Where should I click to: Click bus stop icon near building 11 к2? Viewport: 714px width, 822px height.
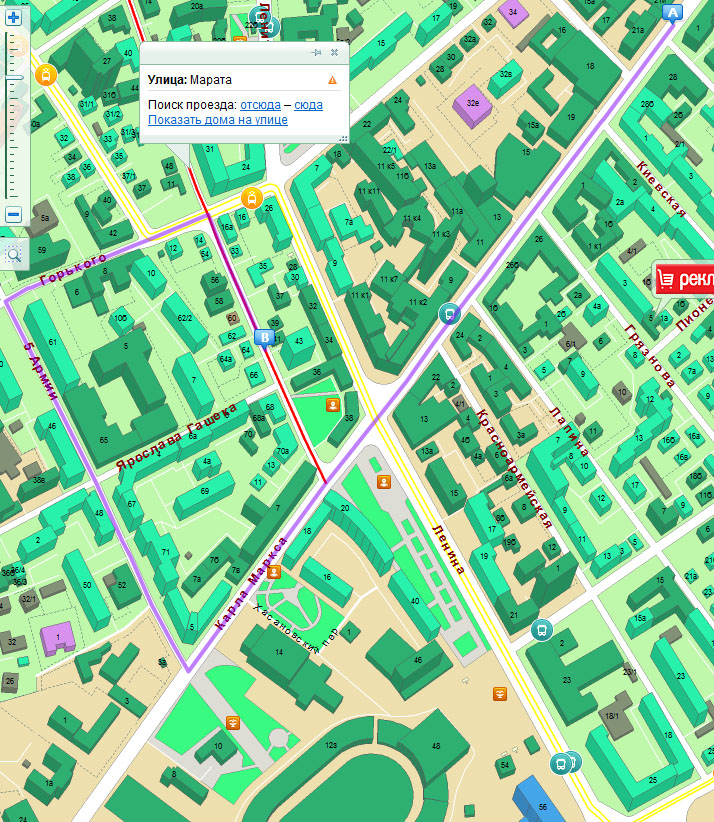(x=450, y=314)
